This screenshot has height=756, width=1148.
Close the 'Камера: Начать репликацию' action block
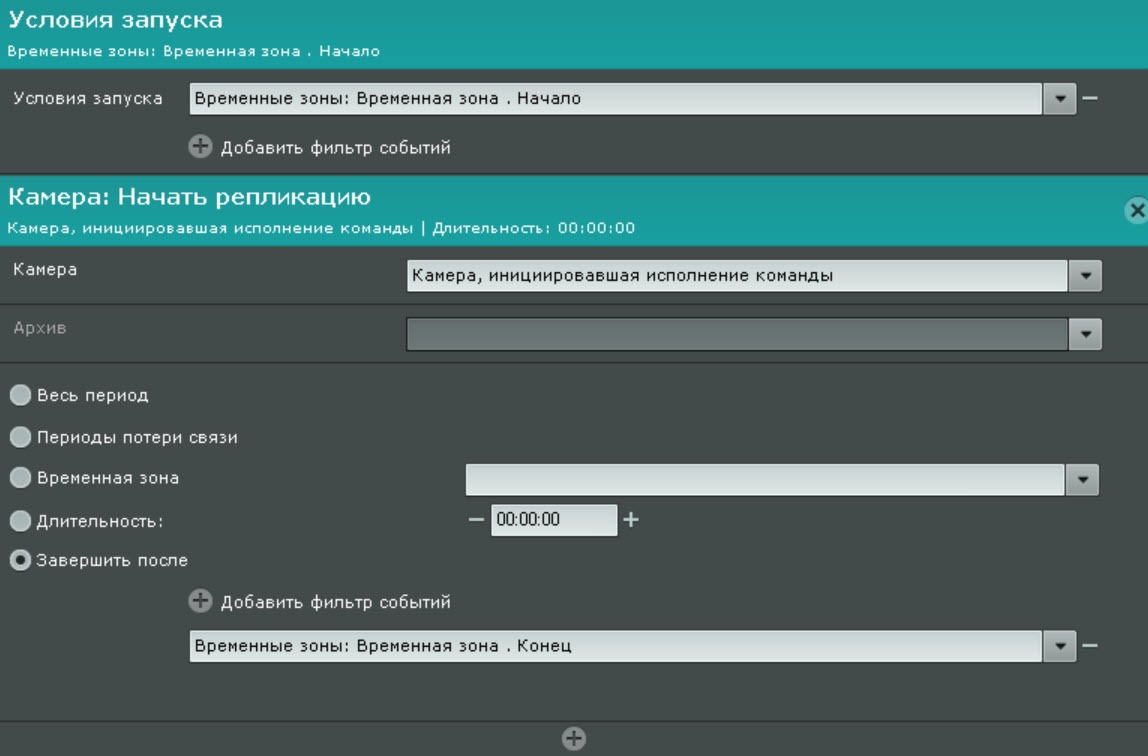pyautogui.click(x=1136, y=210)
